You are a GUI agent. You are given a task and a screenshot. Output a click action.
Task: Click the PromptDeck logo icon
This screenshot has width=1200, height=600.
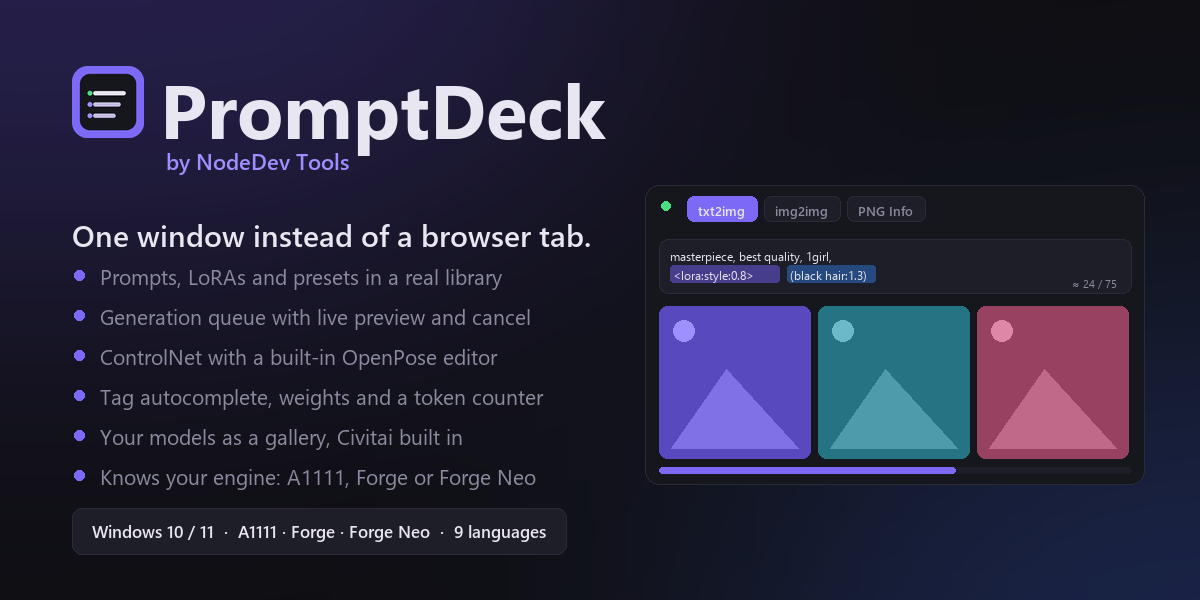click(x=108, y=102)
